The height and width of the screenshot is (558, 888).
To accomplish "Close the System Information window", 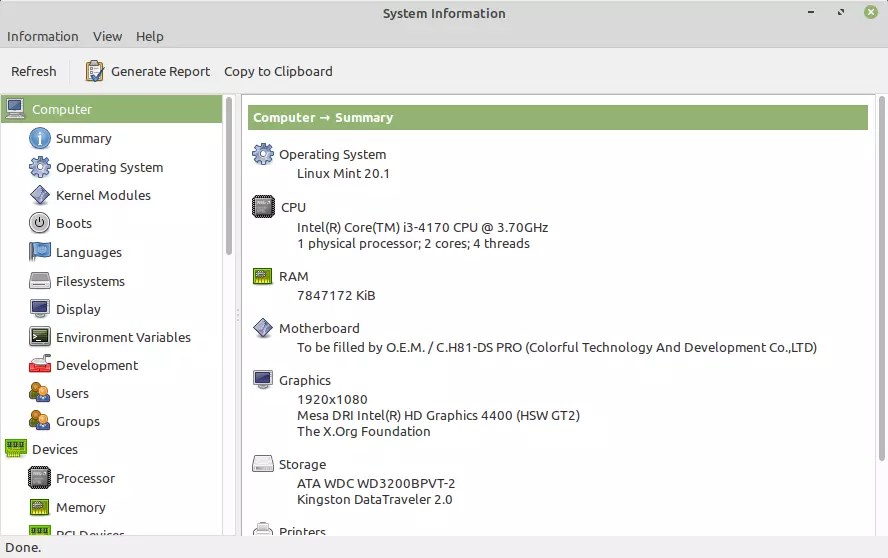I will tap(870, 12).
